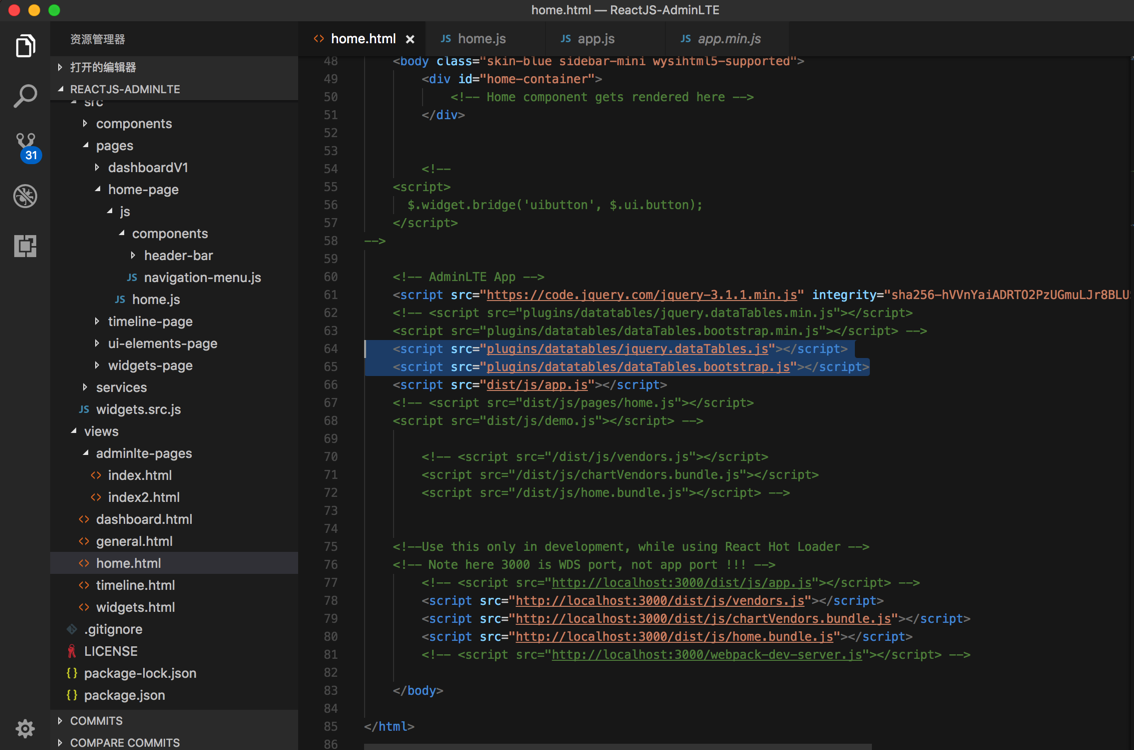The width and height of the screenshot is (1134, 750).
Task: Open the Extensions view icon
Action: click(x=25, y=246)
